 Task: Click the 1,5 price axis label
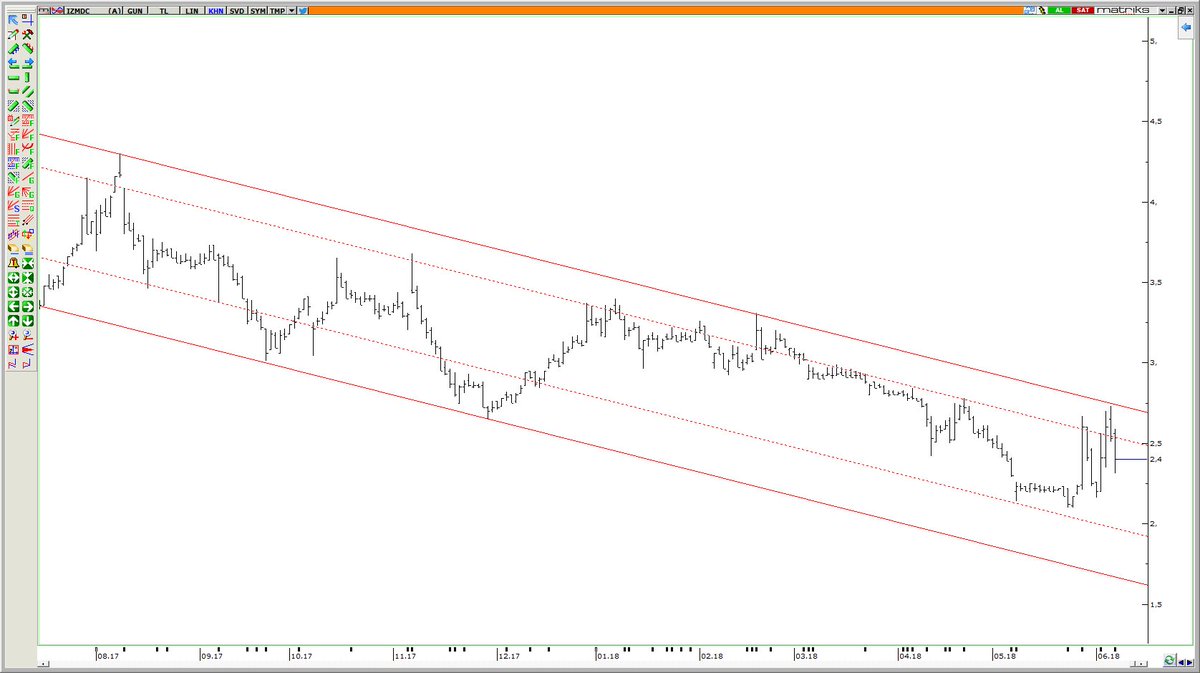click(1157, 604)
